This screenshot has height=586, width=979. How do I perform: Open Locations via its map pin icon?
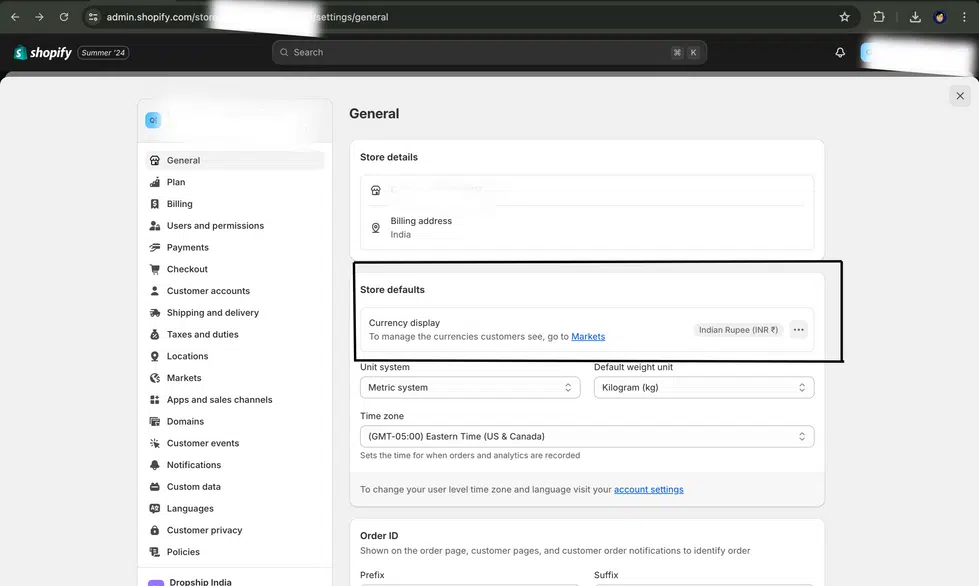coord(155,355)
